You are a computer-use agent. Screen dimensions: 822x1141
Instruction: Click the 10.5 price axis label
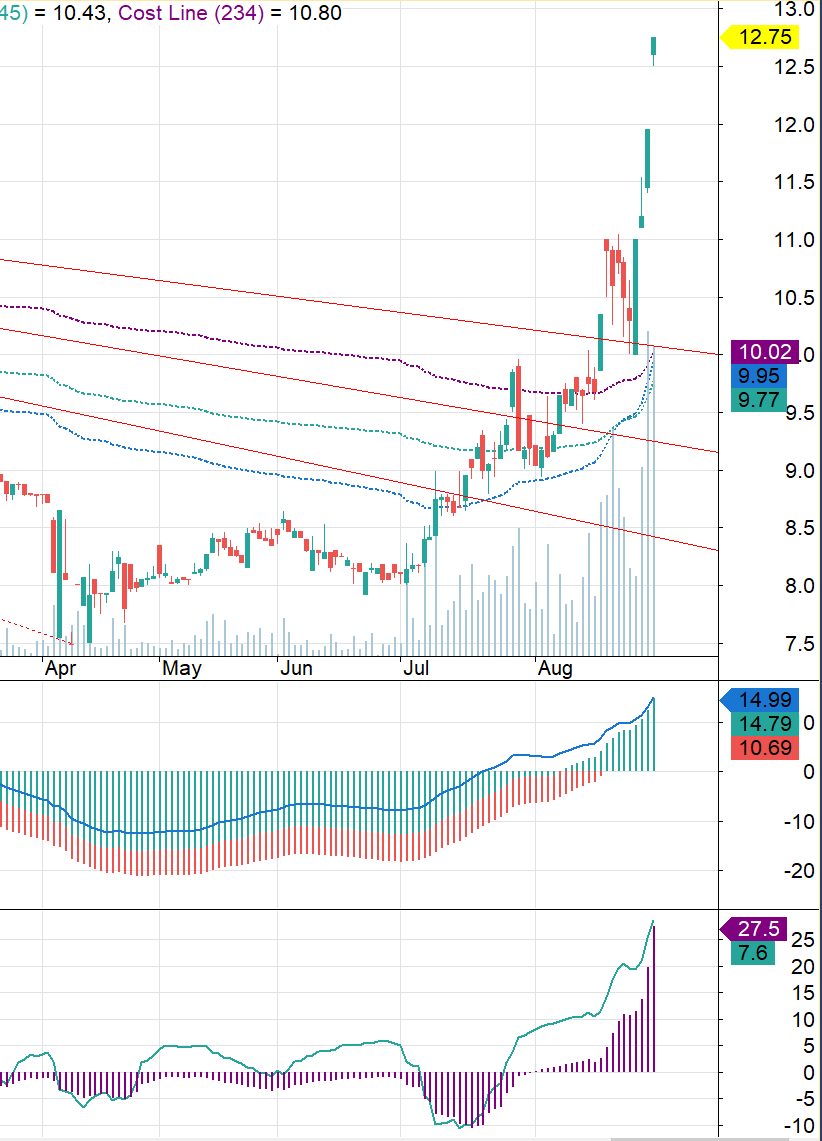[x=794, y=297]
